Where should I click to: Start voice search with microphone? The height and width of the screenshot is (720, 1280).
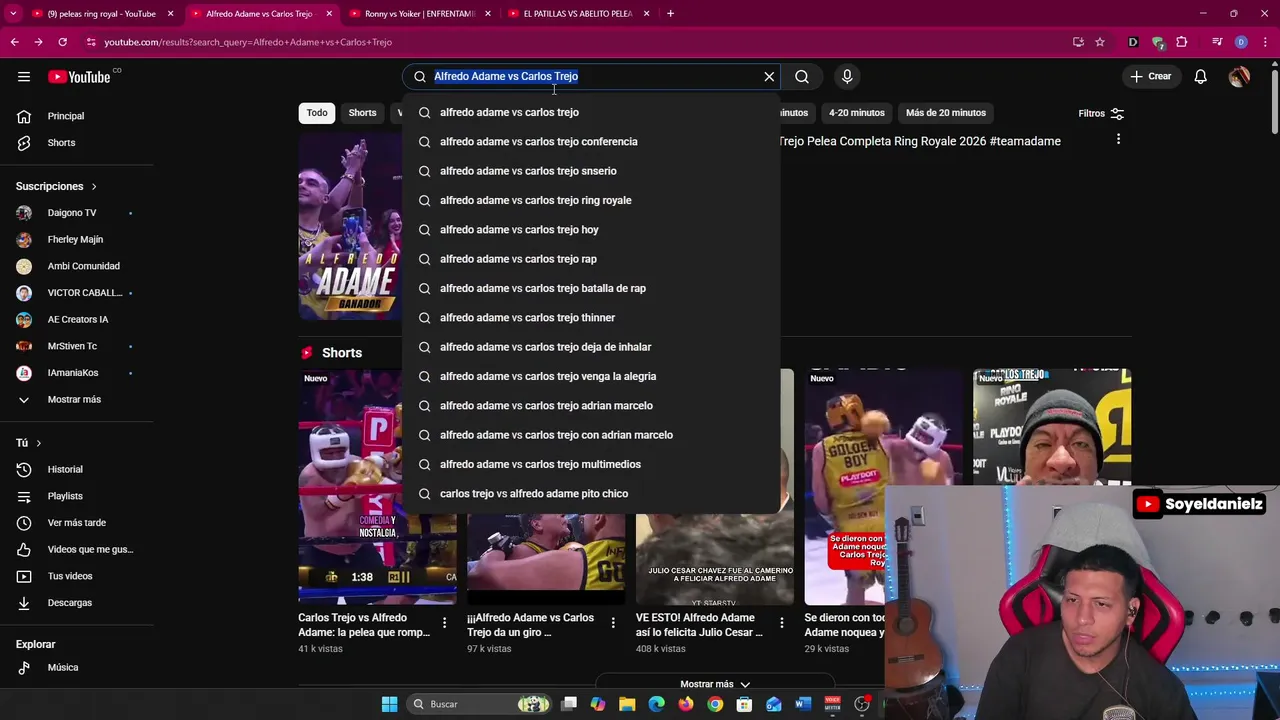[x=847, y=76]
